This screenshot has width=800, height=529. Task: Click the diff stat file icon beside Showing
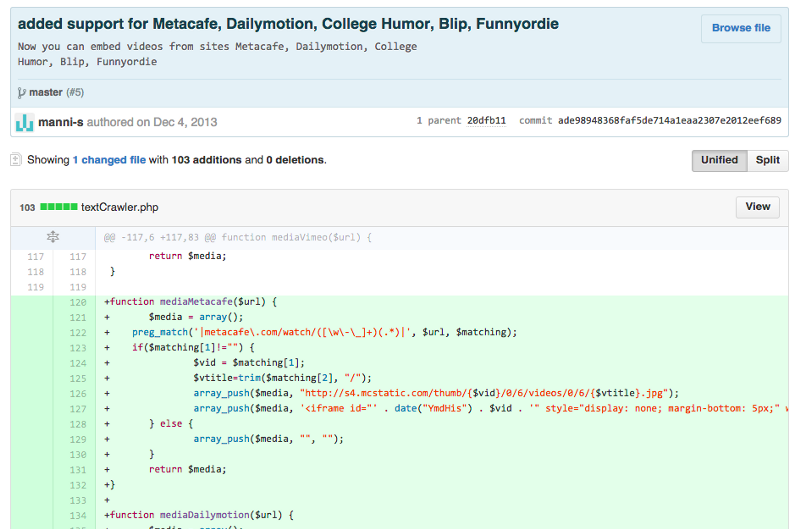tap(16, 160)
